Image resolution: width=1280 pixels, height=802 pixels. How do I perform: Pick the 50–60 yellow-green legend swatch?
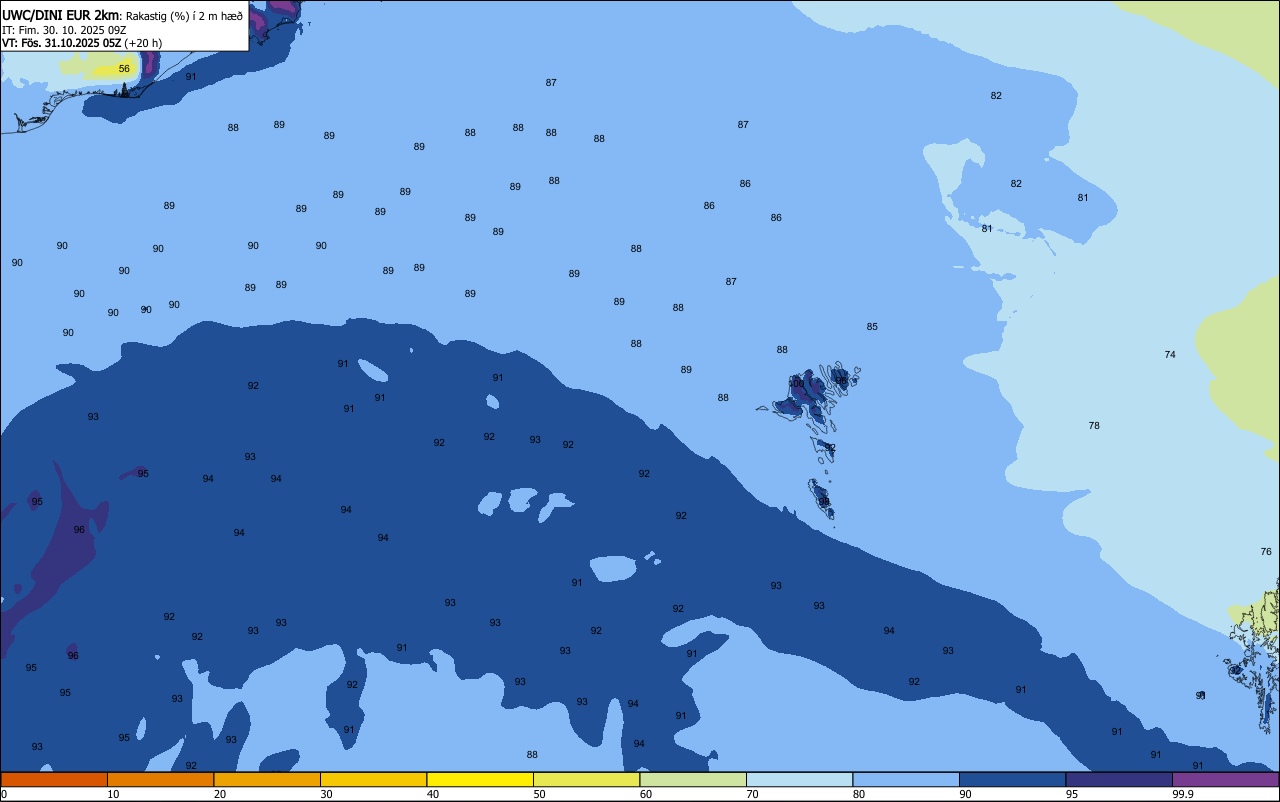(586, 779)
